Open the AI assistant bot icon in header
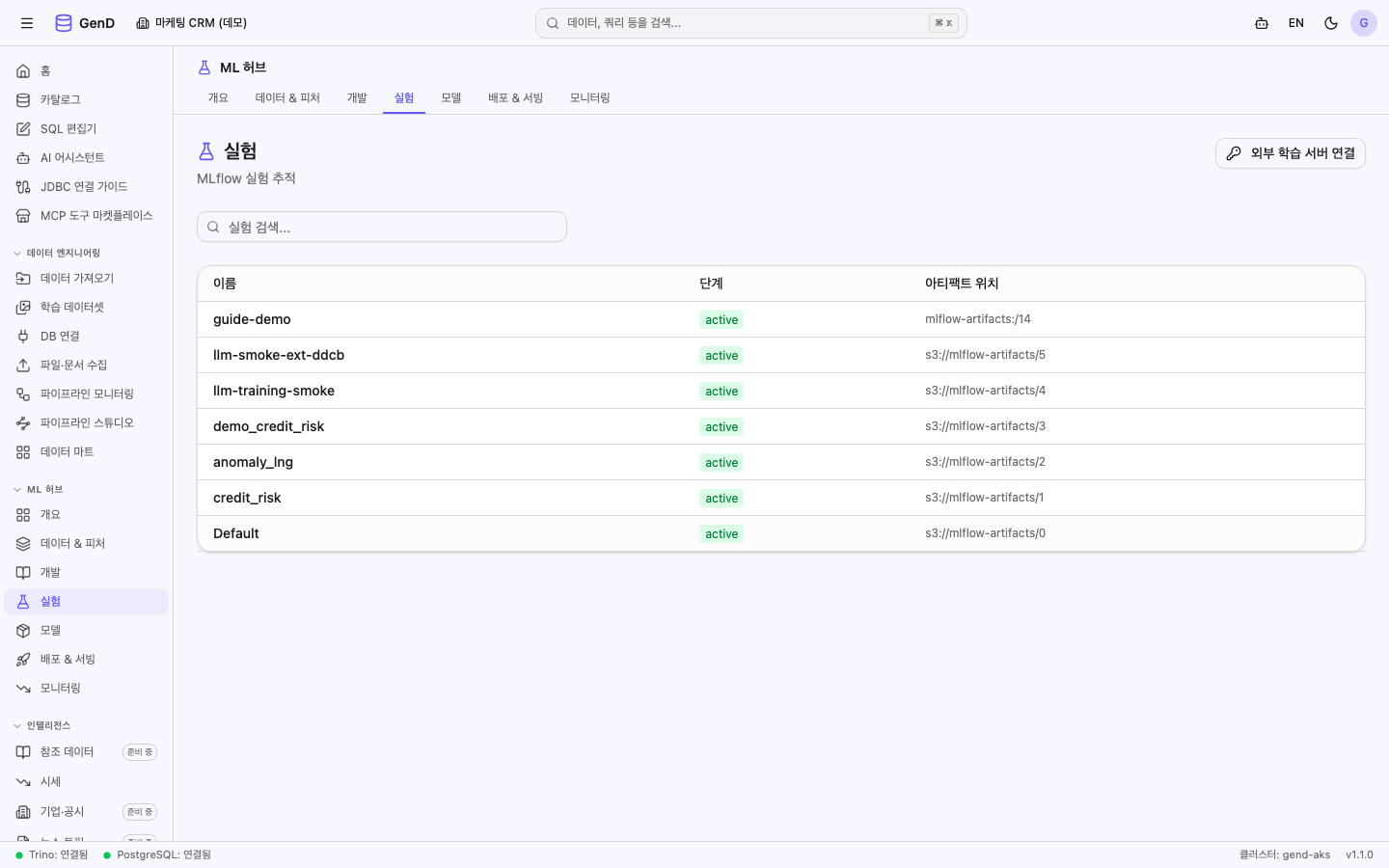This screenshot has height=868, width=1389. click(x=1262, y=23)
